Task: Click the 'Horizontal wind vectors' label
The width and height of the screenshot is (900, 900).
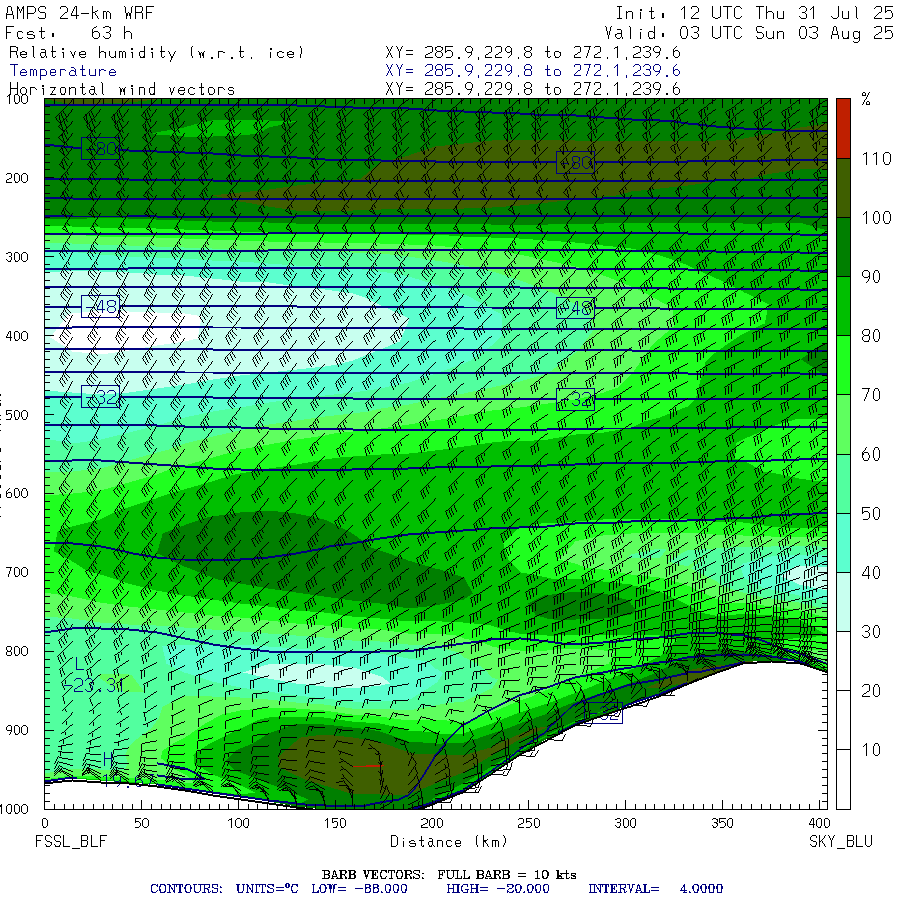Action: point(122,90)
